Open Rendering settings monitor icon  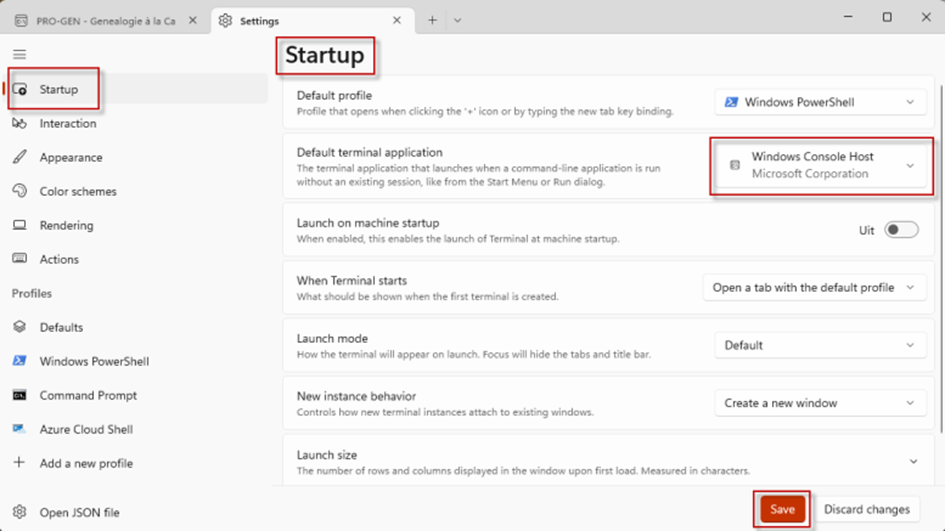point(20,225)
